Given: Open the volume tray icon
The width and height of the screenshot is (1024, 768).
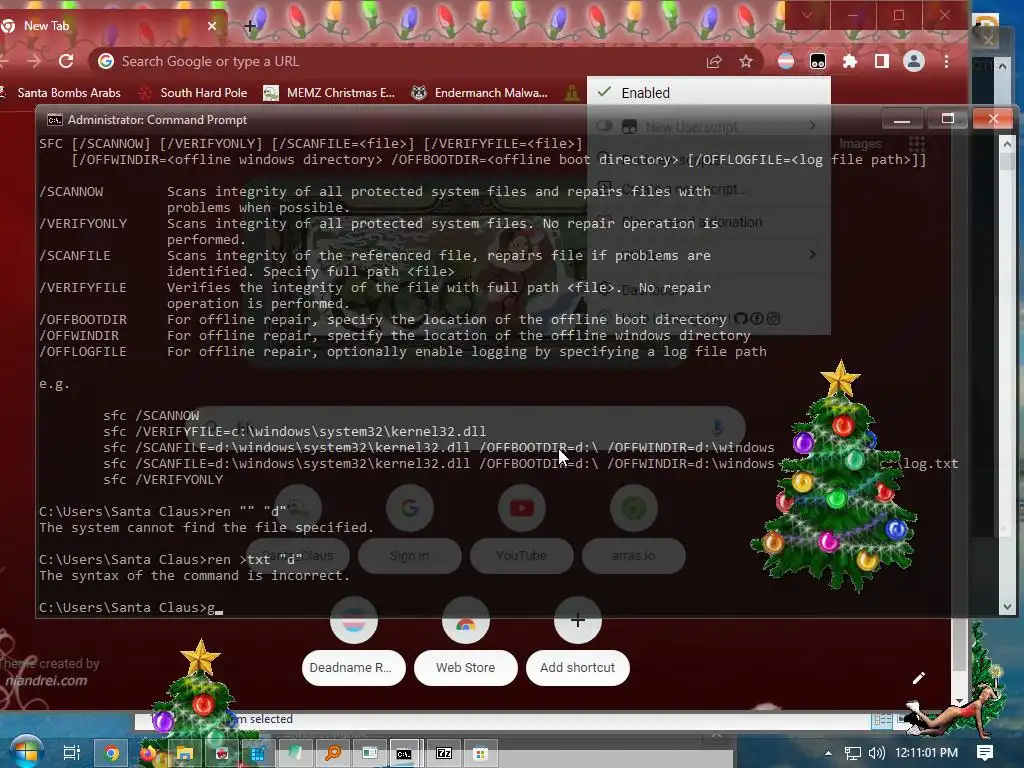Looking at the screenshot, I should point(876,753).
